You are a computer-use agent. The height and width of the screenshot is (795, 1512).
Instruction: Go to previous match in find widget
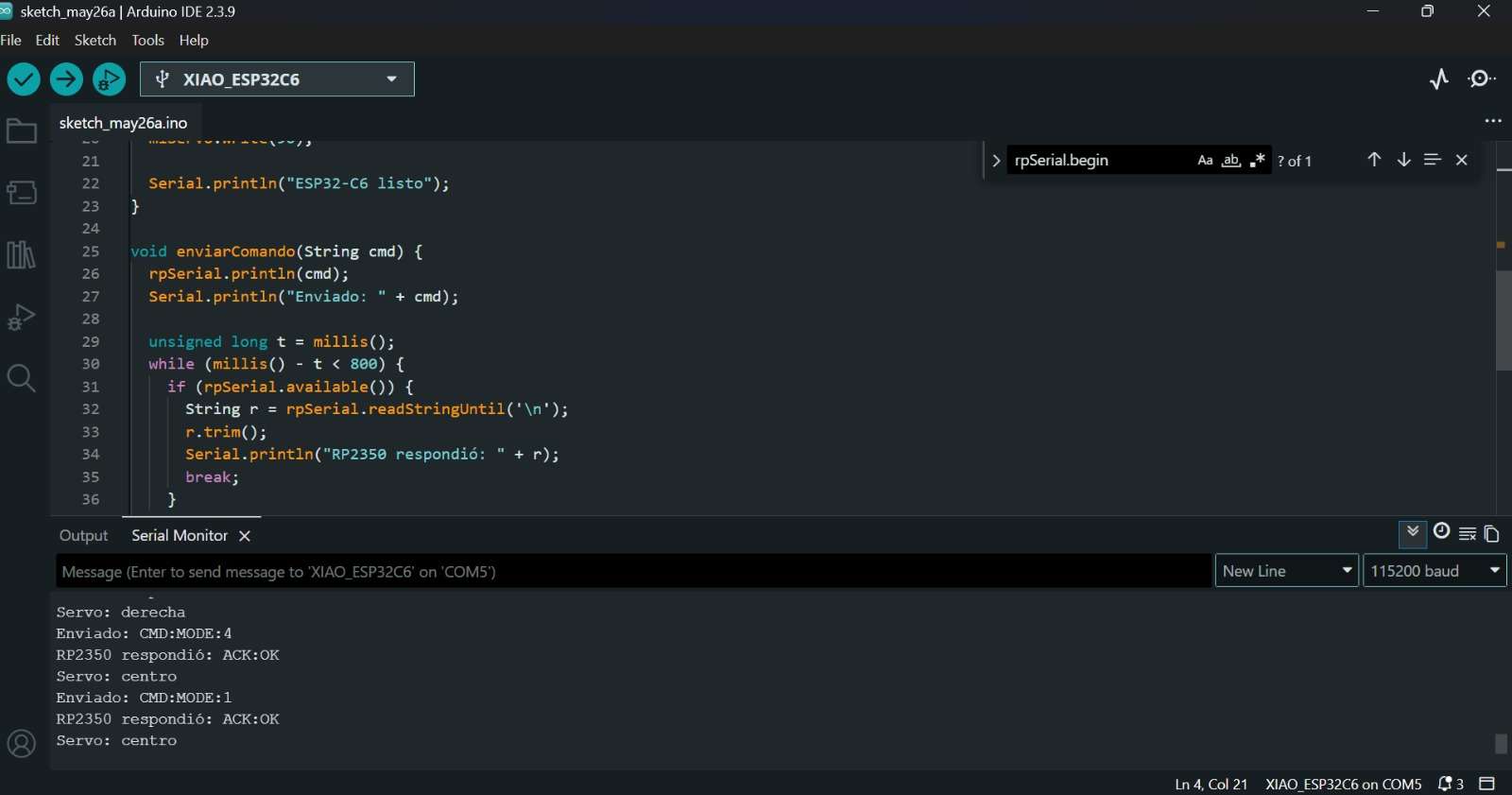pyautogui.click(x=1374, y=160)
